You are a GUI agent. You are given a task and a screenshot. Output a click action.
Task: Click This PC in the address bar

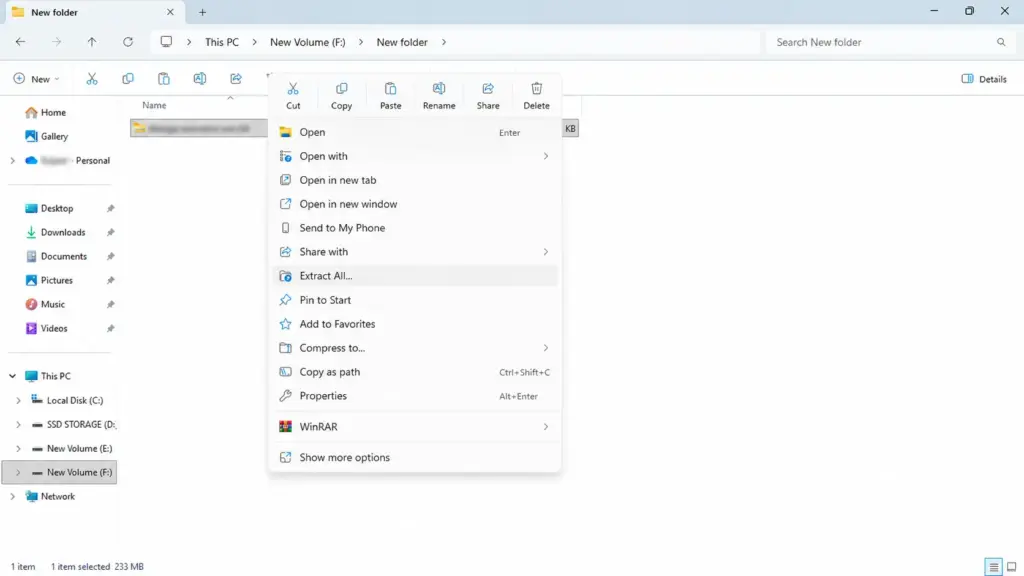(222, 42)
